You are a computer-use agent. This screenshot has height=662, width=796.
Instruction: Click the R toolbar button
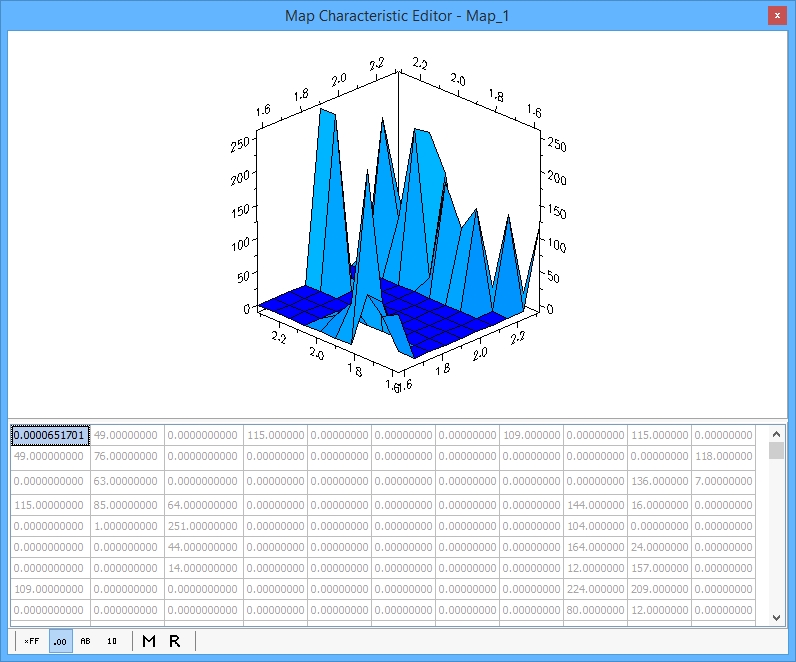pos(175,641)
